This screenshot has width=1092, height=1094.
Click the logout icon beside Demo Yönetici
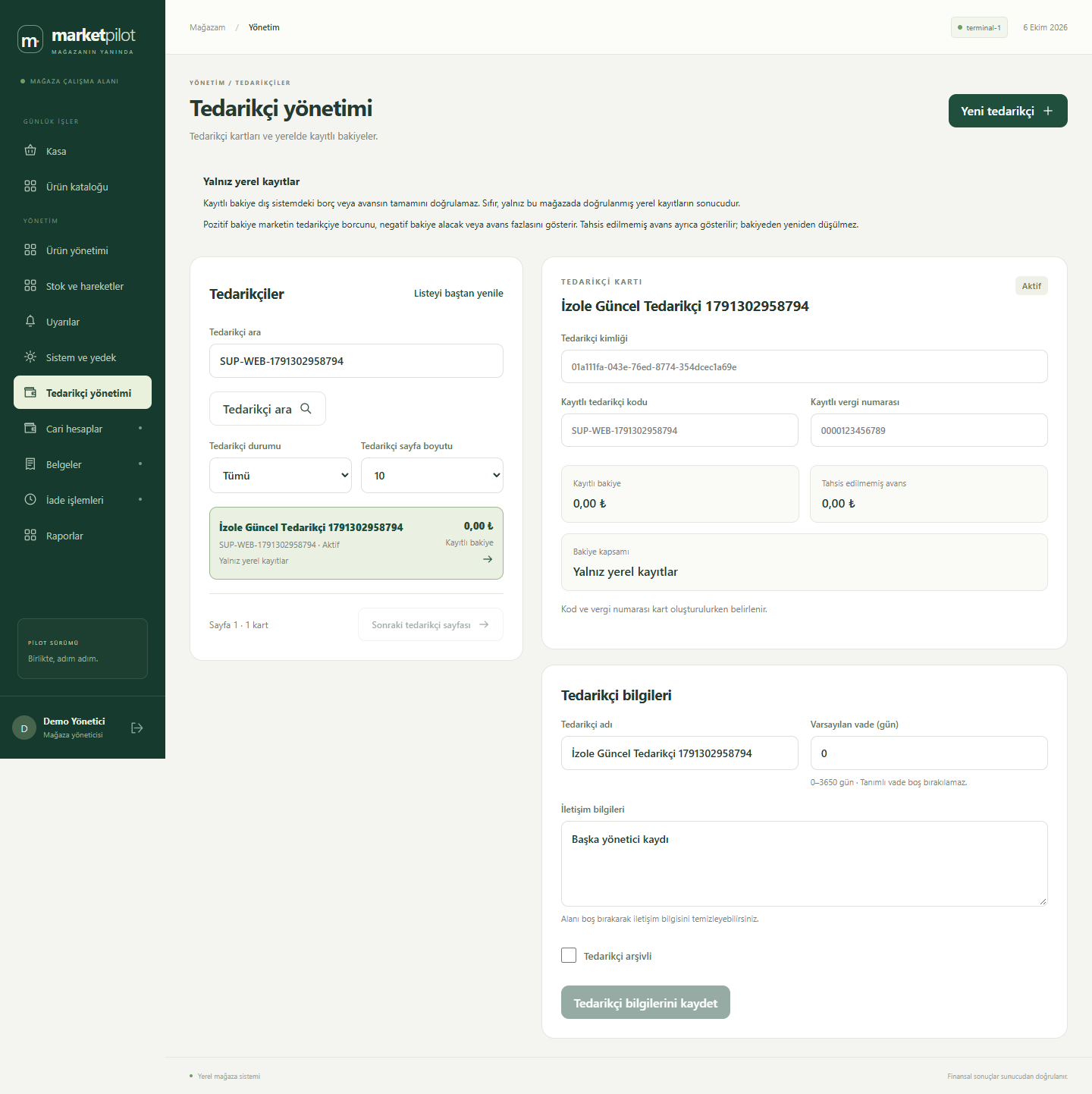coord(137,728)
